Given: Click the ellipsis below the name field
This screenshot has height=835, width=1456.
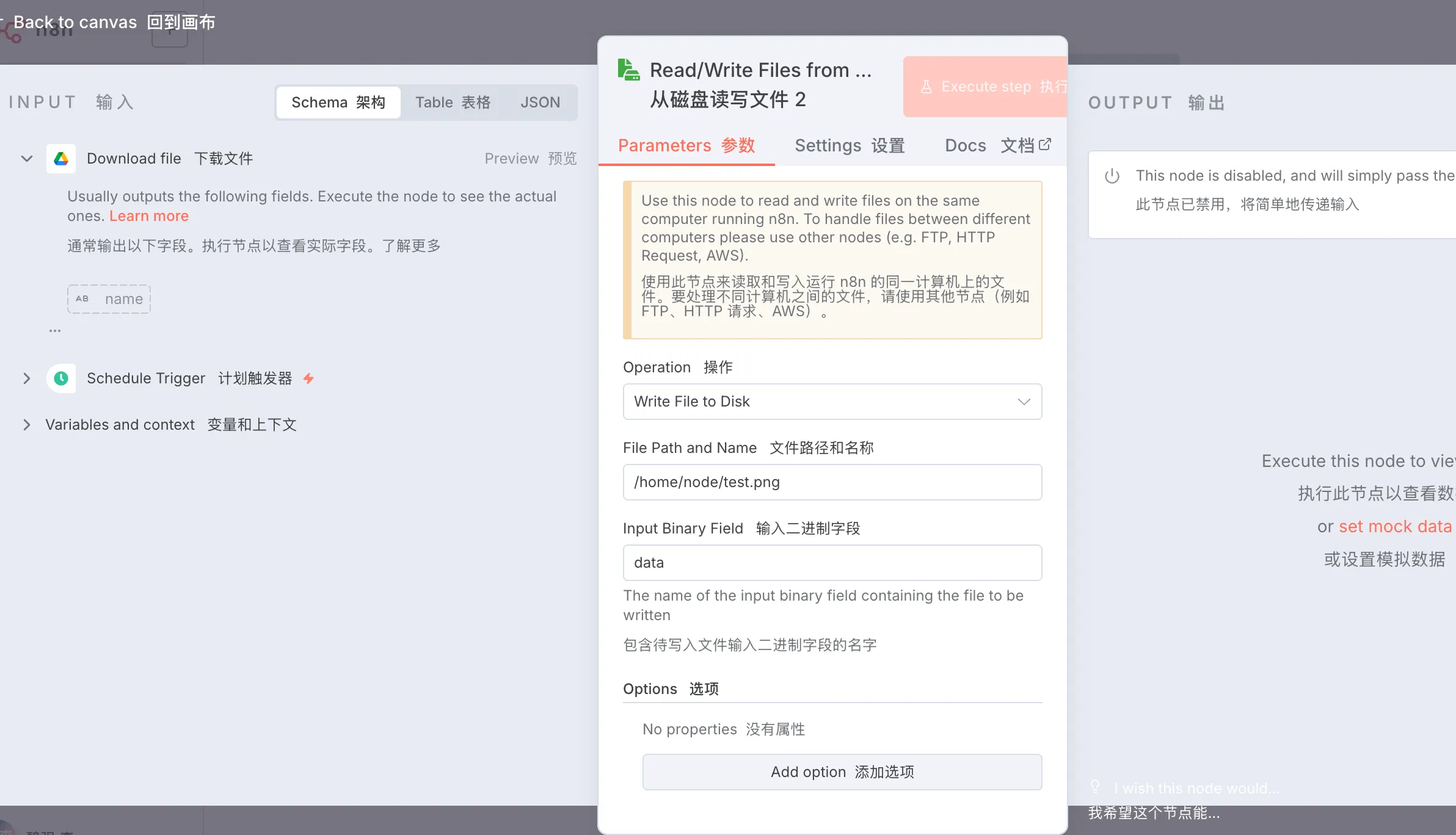Looking at the screenshot, I should (x=55, y=331).
